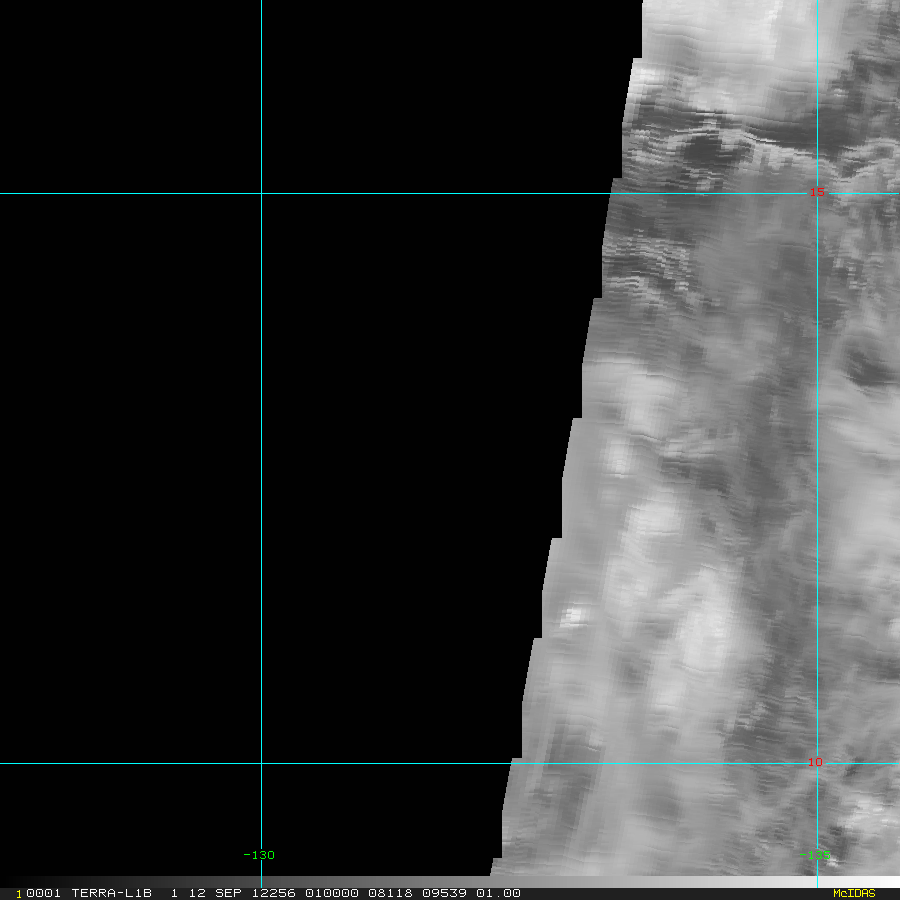Click grid intersection of -130 and 10
900x900 pixels.
pos(261,763)
